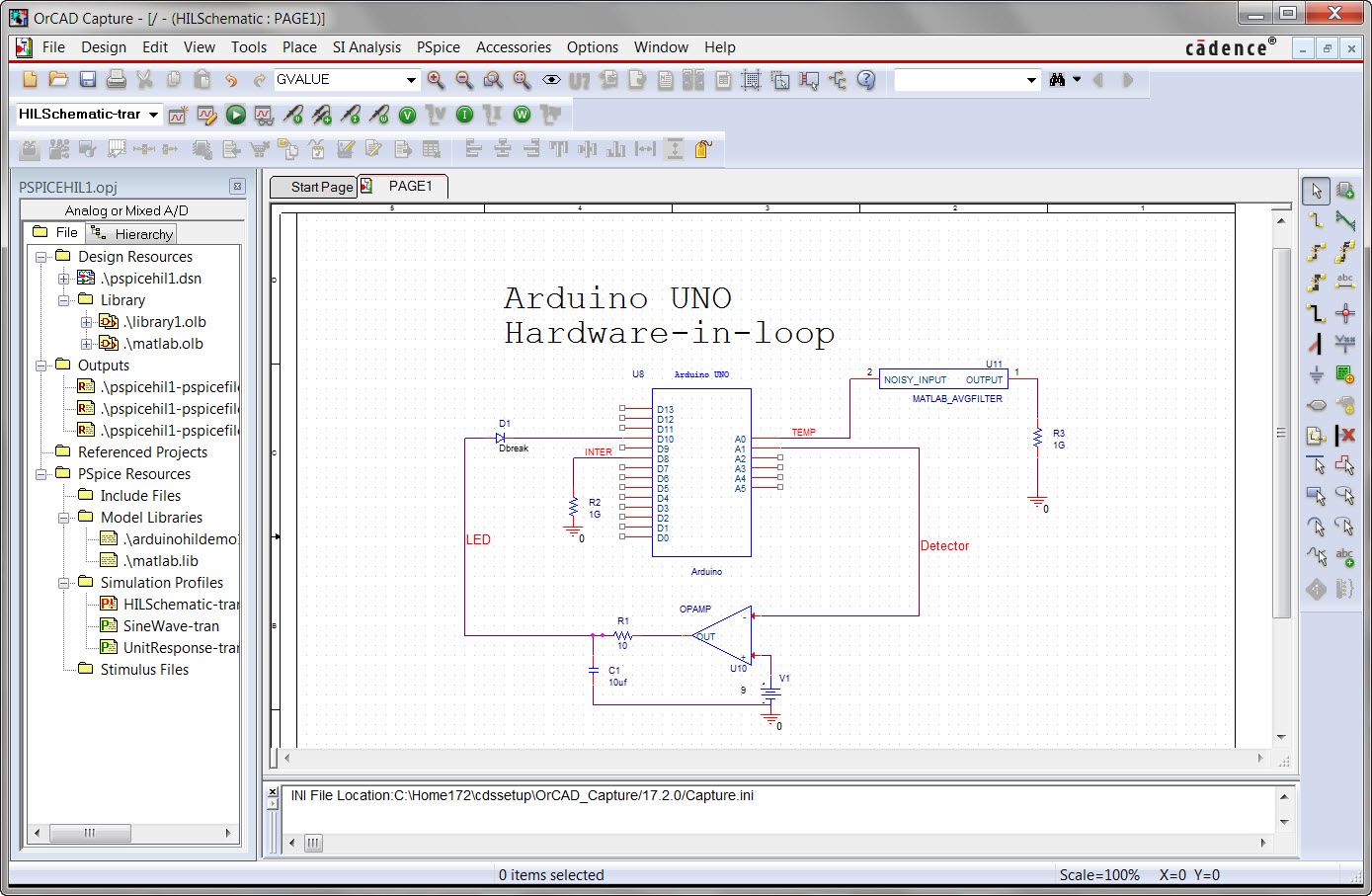Switch to the Start Page tab

click(x=314, y=187)
